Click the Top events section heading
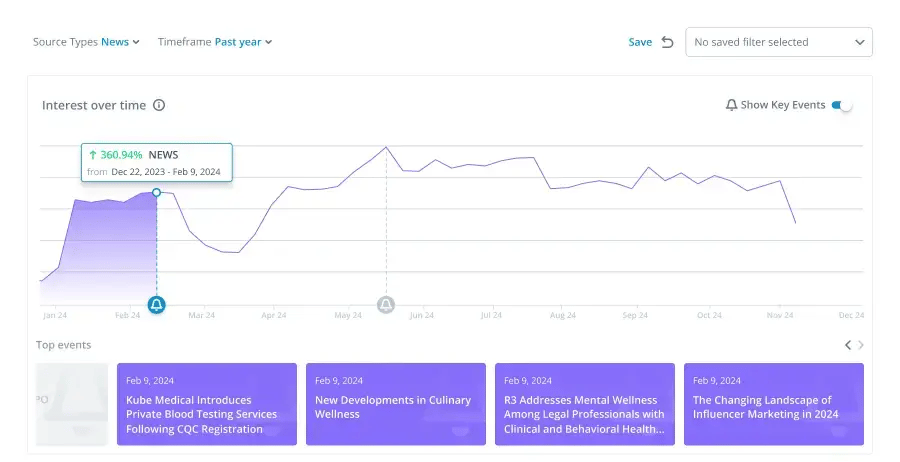The height and width of the screenshot is (462, 900). 64,345
